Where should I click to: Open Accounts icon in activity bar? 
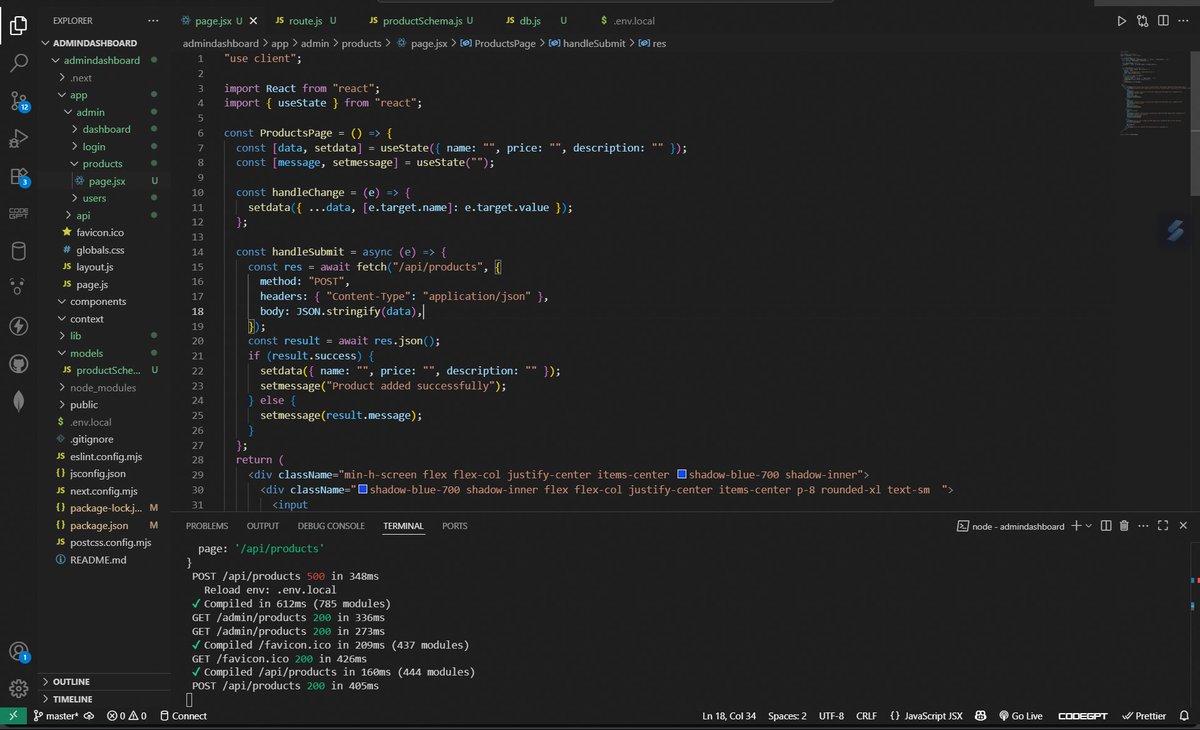[18, 652]
